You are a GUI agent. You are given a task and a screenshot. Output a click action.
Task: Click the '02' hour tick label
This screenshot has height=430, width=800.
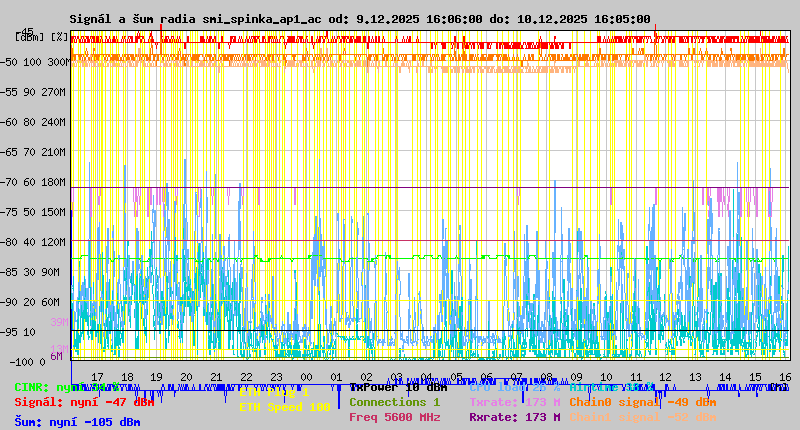point(366,377)
